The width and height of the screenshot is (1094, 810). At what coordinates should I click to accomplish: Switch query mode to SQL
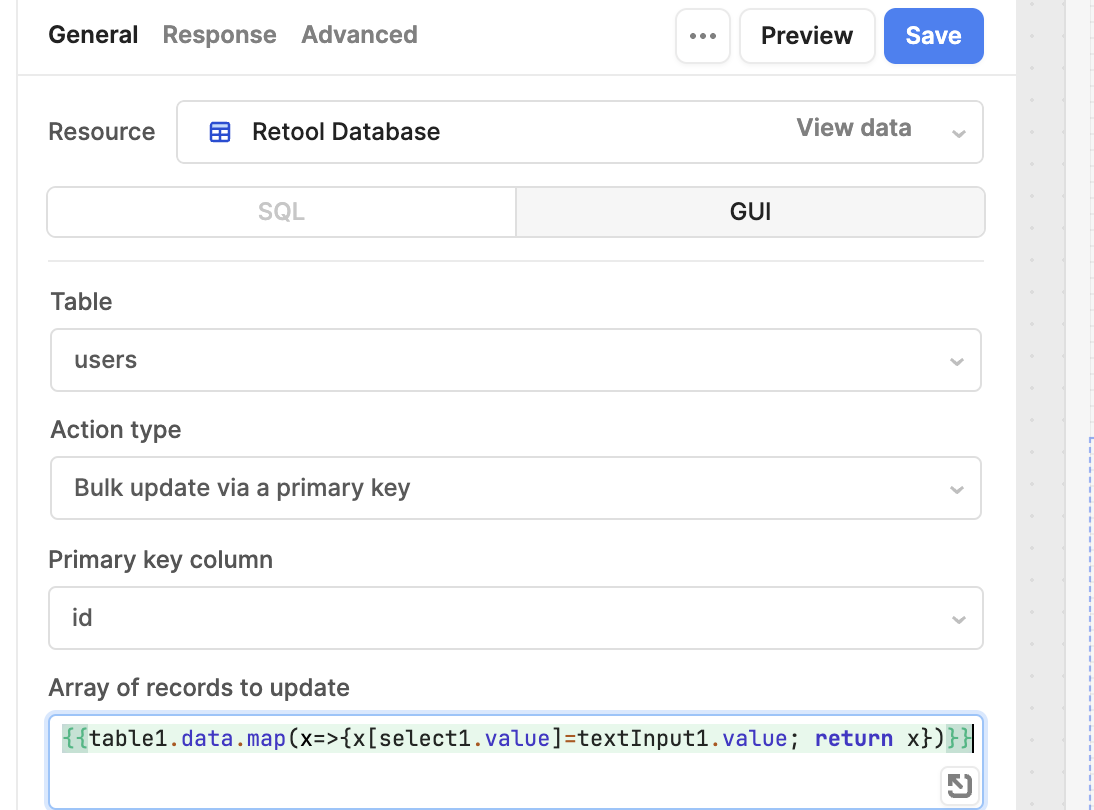coord(281,212)
